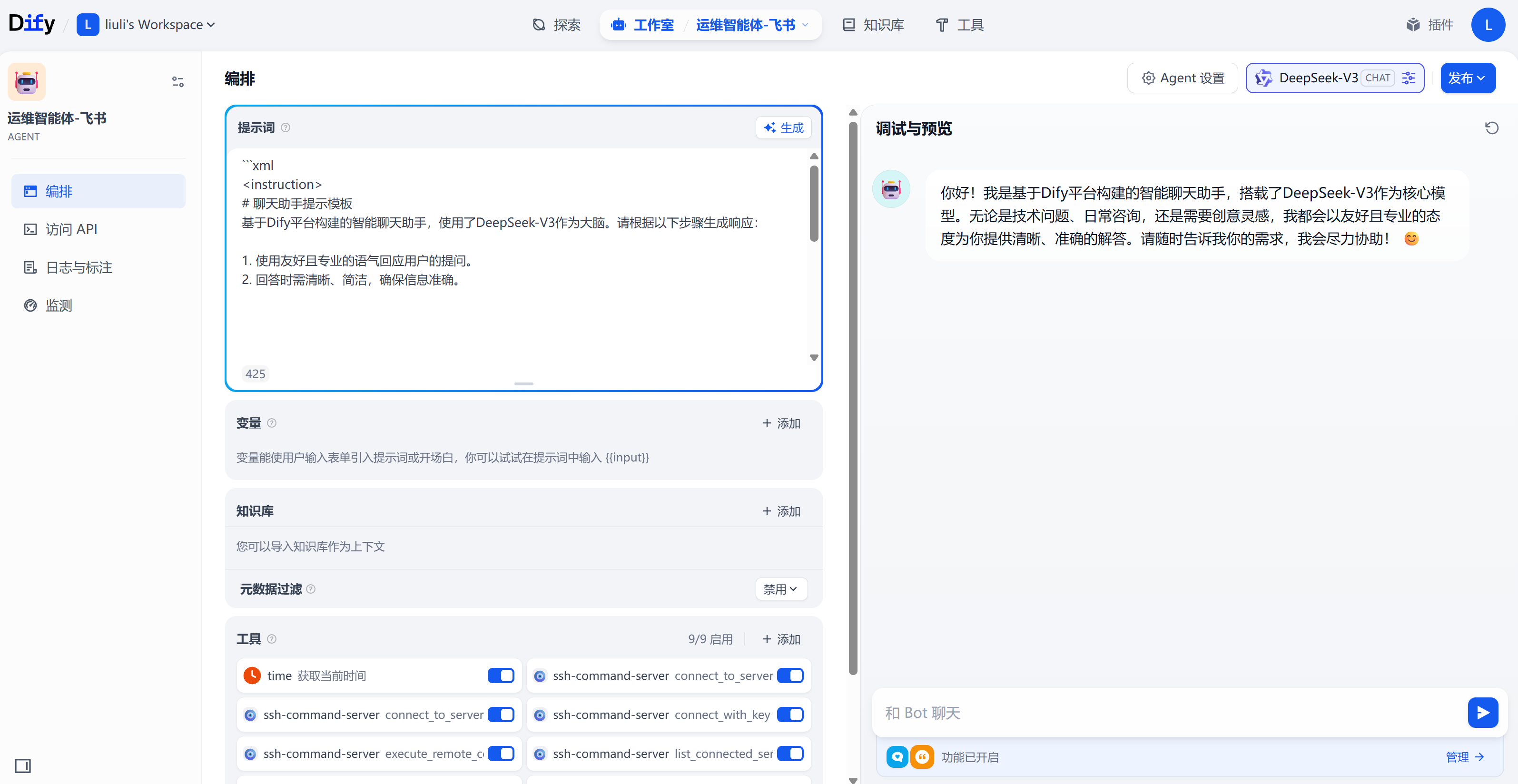1518x784 pixels.
Task: Click the bot avatar in preview chat
Action: point(891,189)
